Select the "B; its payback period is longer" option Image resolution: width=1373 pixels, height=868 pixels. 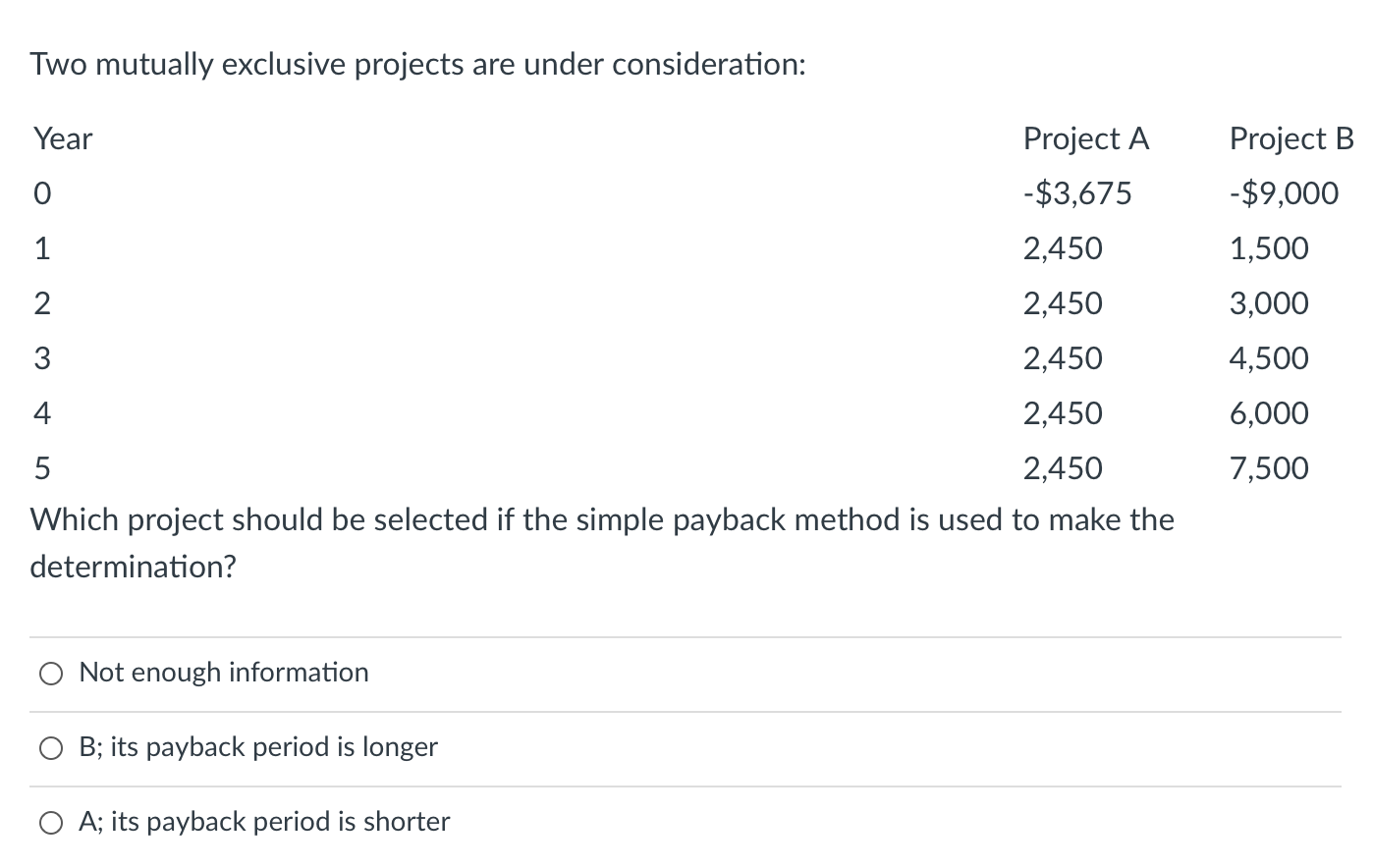[50, 748]
